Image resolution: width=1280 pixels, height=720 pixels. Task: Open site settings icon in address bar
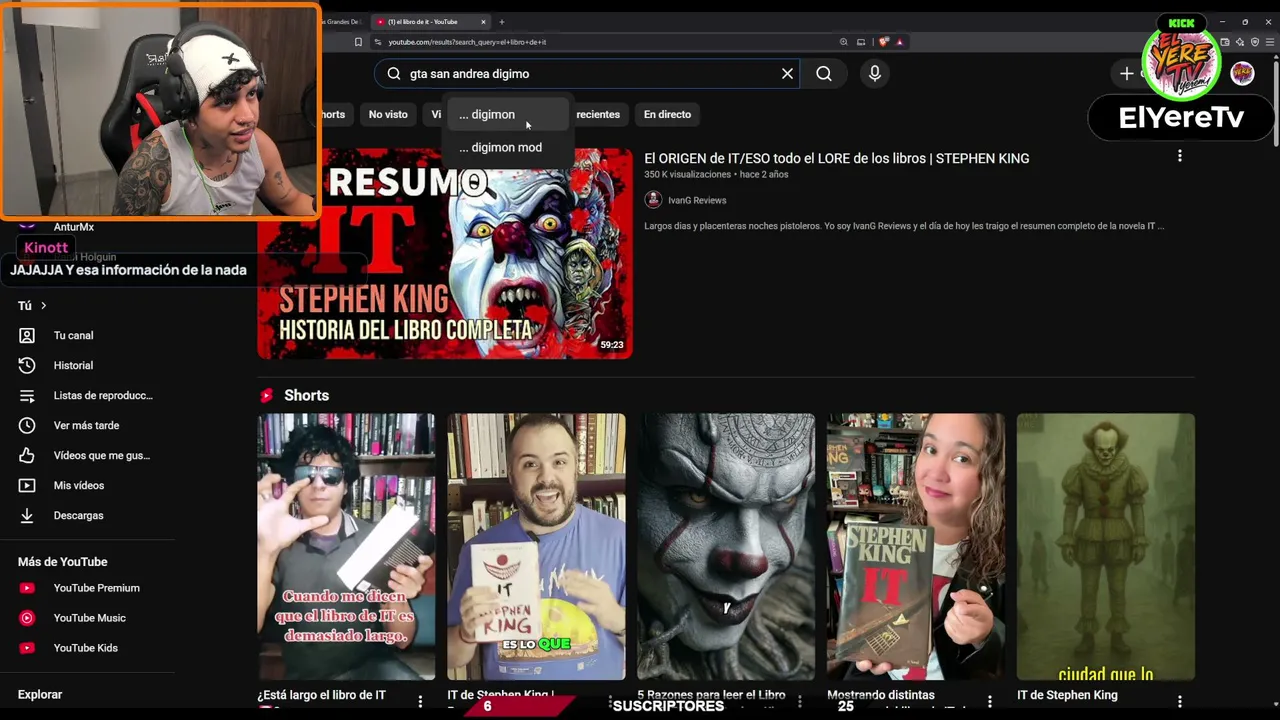[x=378, y=42]
